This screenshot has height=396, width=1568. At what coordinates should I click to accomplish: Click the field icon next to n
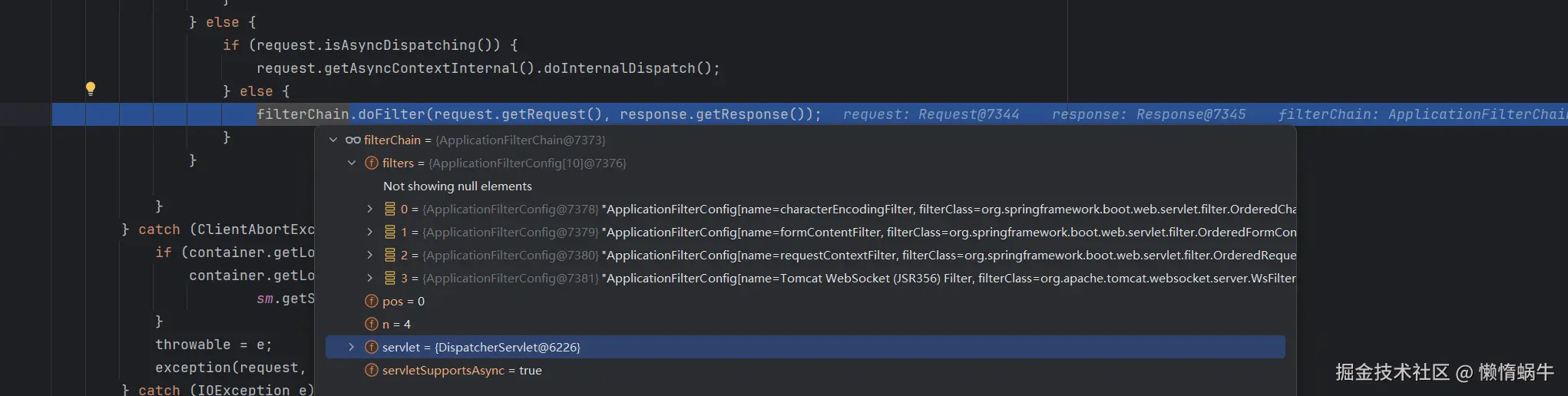click(372, 325)
